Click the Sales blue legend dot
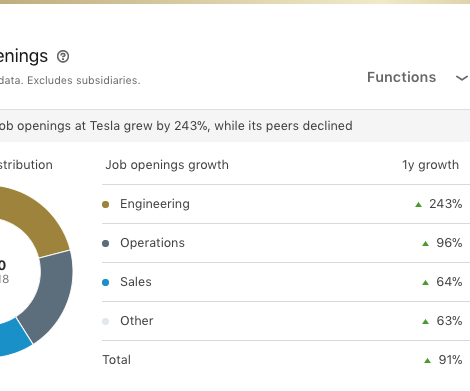Viewport: 470px width, 391px height. (105, 282)
